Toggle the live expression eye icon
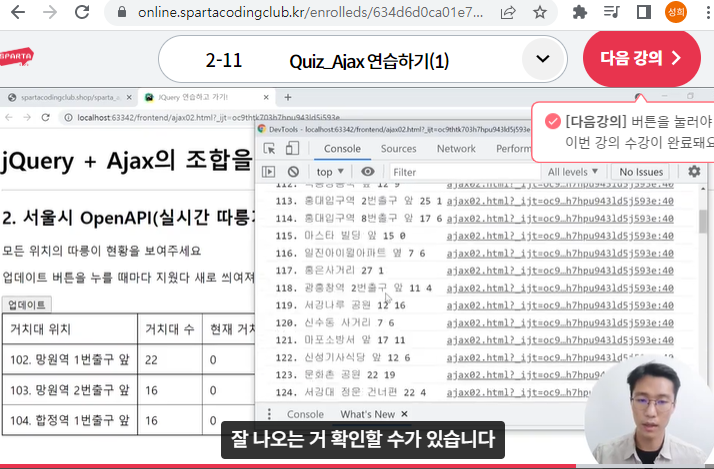The width and height of the screenshot is (714, 469). tap(367, 172)
